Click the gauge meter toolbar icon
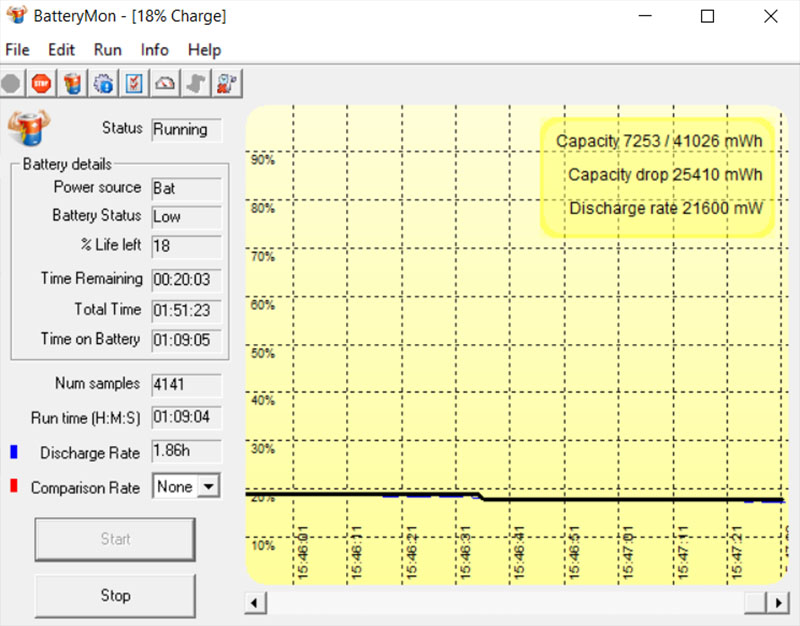 tap(165, 83)
